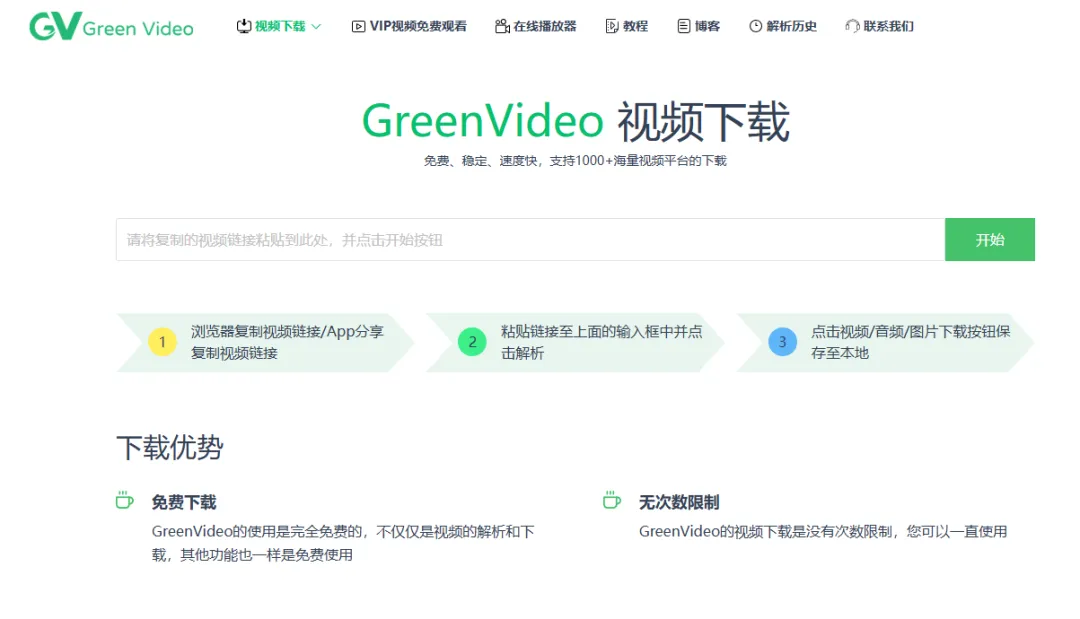The image size is (1080, 619).
Task: Open the 视频下载 menu item
Action: point(280,26)
